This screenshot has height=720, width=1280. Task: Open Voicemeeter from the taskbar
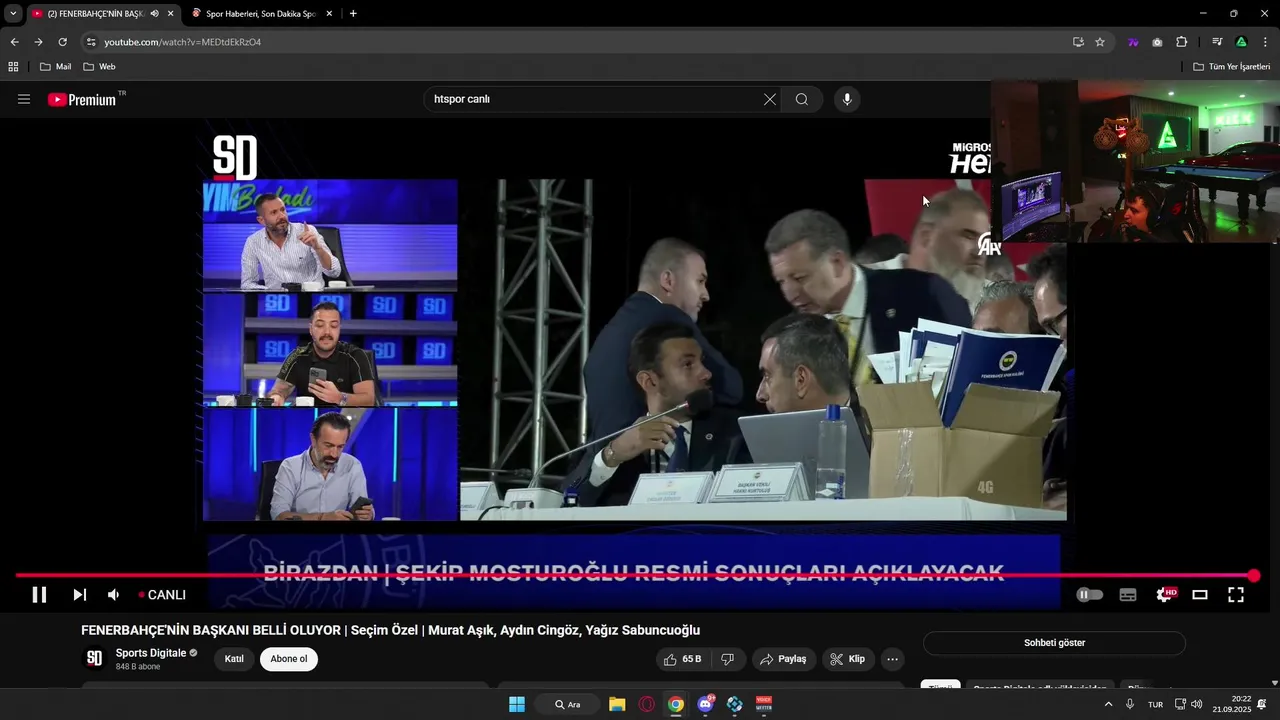(764, 705)
